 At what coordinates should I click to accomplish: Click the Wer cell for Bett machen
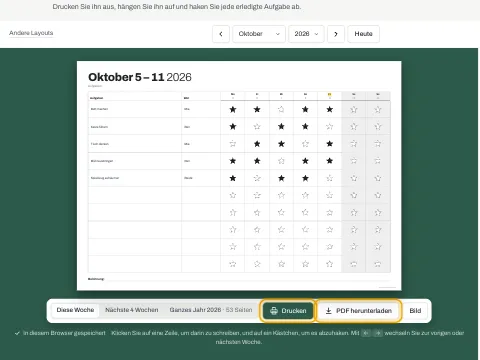(x=201, y=109)
